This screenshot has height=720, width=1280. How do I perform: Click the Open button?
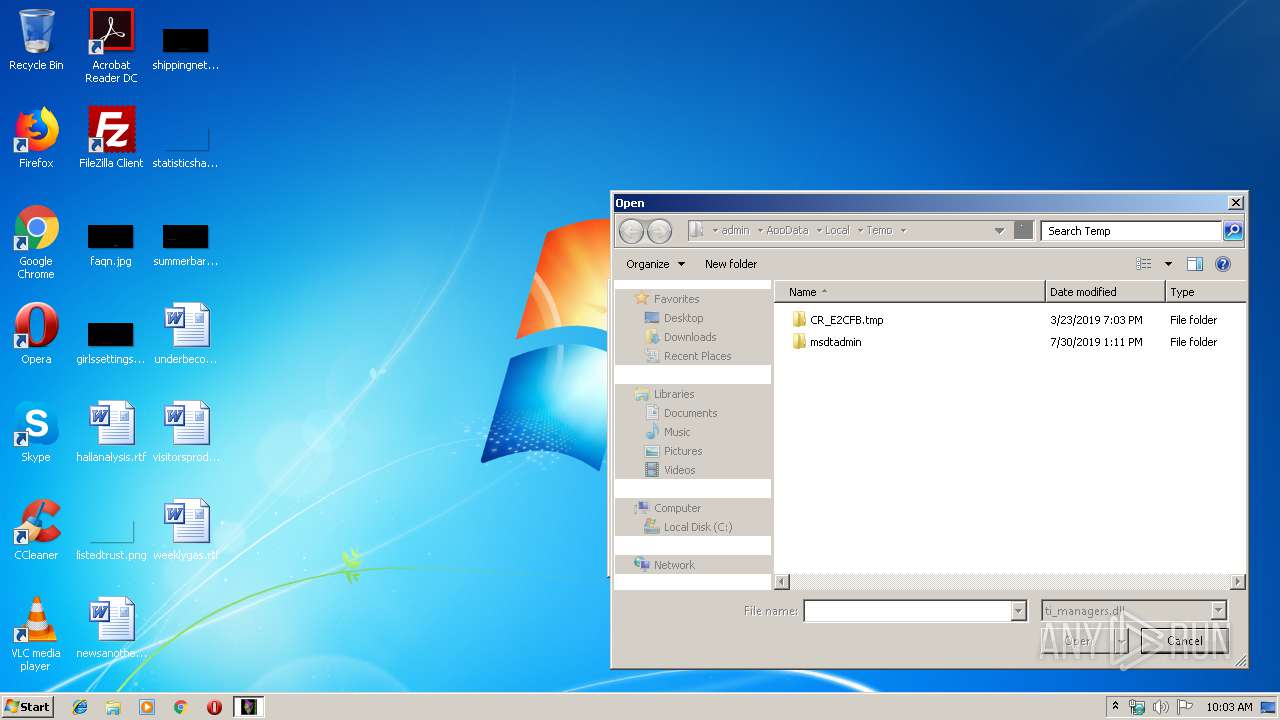click(1080, 641)
